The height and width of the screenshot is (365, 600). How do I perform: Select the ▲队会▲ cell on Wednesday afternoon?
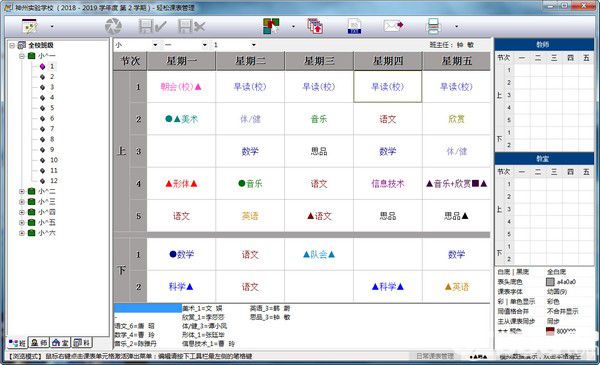click(319, 254)
